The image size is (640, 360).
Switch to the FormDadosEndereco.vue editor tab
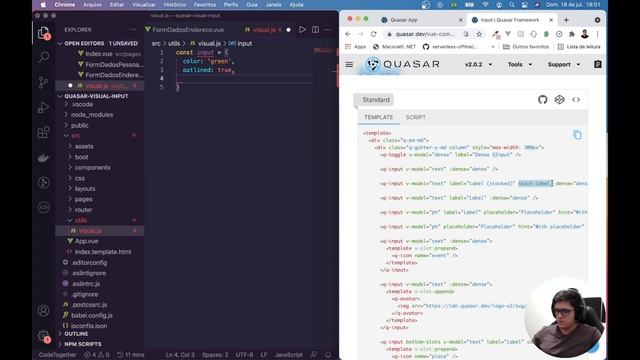point(184,29)
